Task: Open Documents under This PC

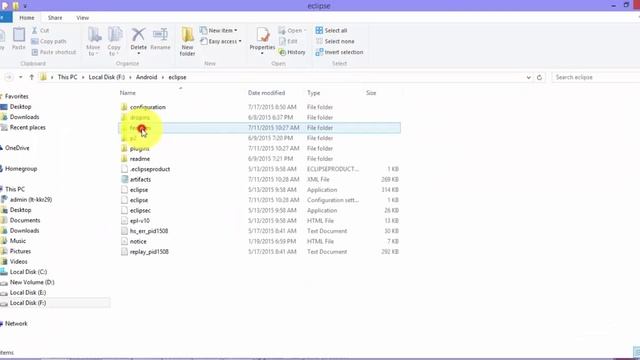Action: 25,220
